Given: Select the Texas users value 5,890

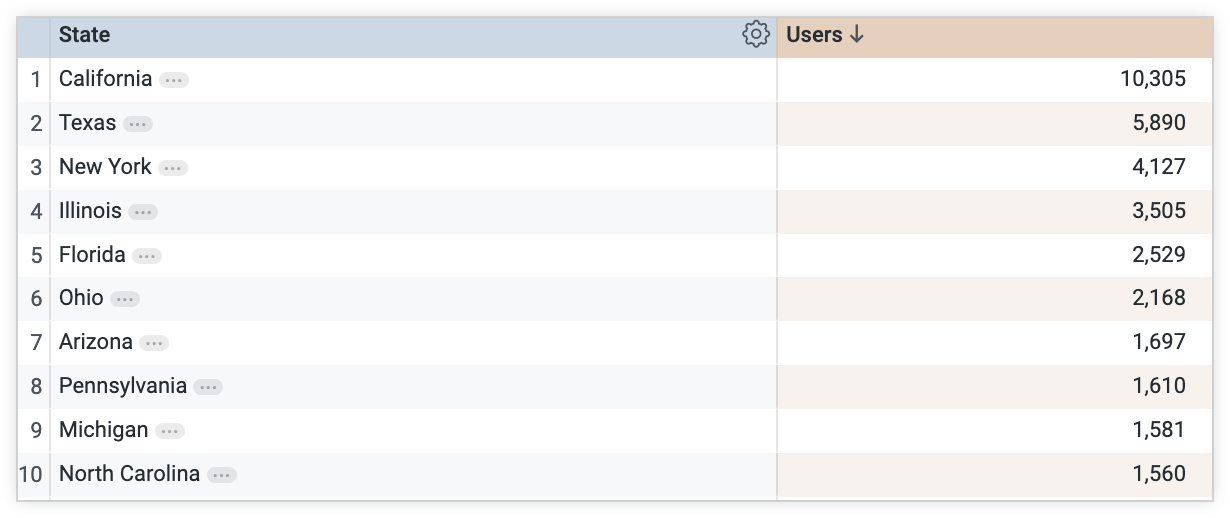Looking at the screenshot, I should 1158,123.
